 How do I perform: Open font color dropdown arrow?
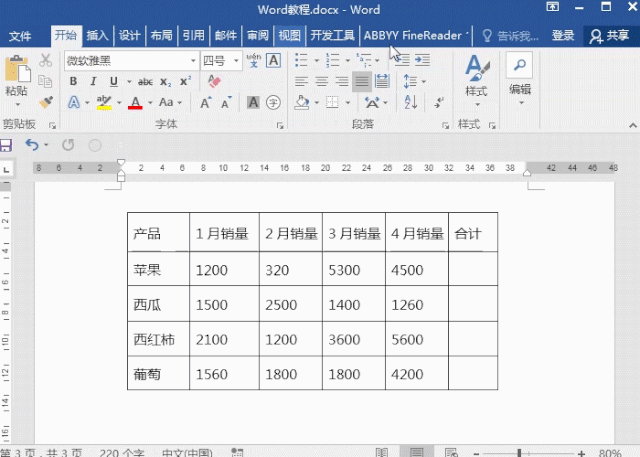150,102
